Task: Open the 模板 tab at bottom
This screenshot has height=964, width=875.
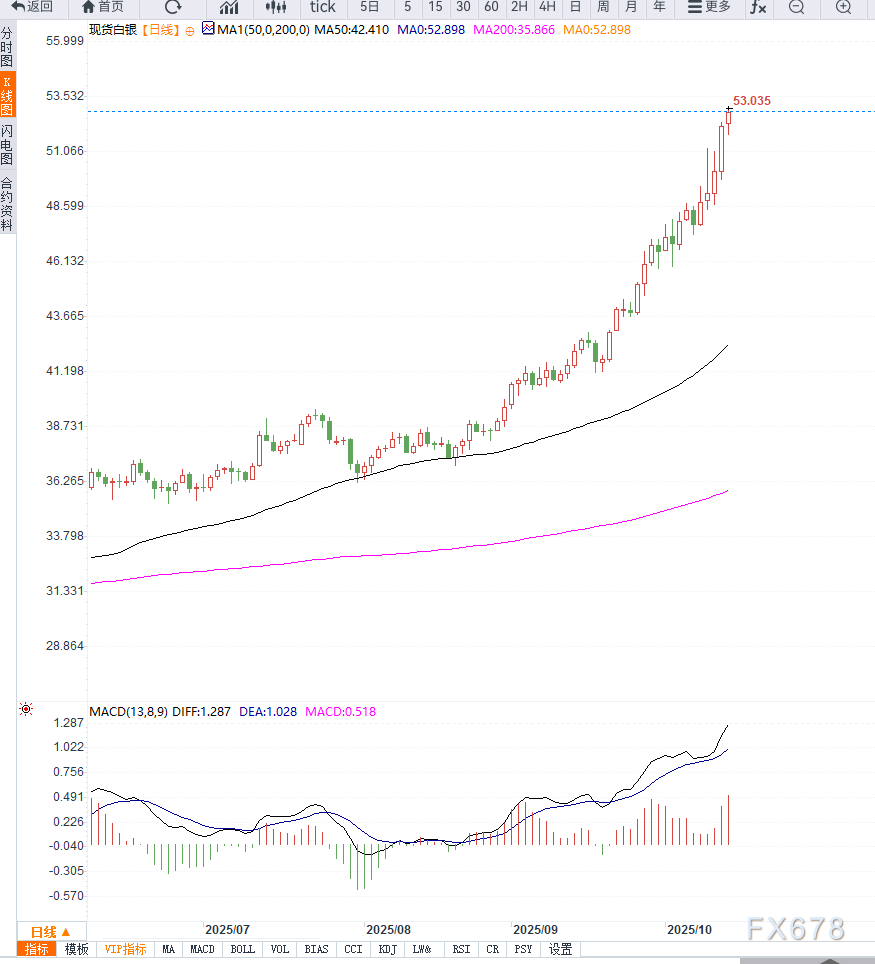Action: pos(76,949)
